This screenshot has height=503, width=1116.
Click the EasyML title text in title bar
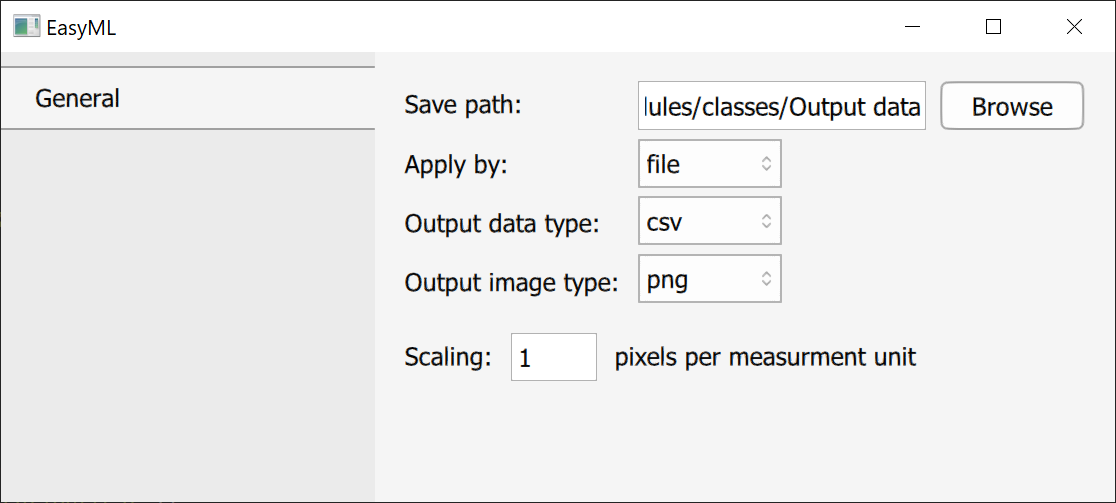tap(81, 28)
